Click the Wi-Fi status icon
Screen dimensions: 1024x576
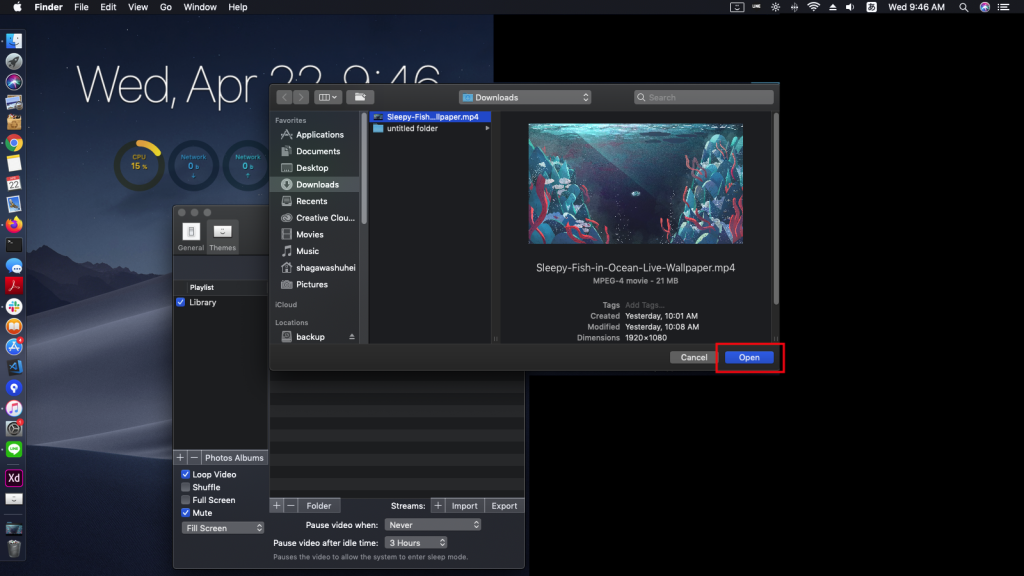813,7
